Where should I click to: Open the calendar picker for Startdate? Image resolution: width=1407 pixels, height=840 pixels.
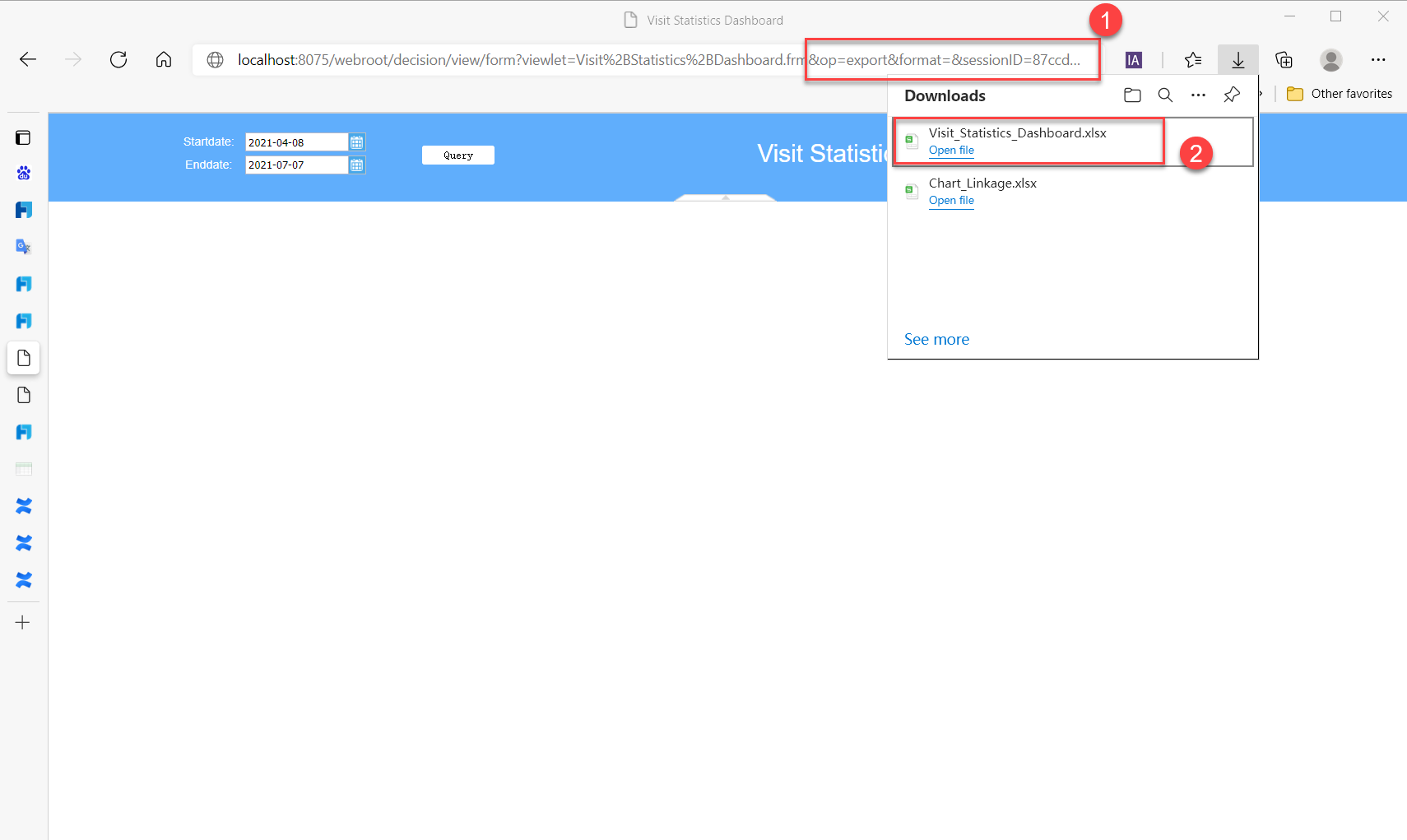click(x=357, y=142)
